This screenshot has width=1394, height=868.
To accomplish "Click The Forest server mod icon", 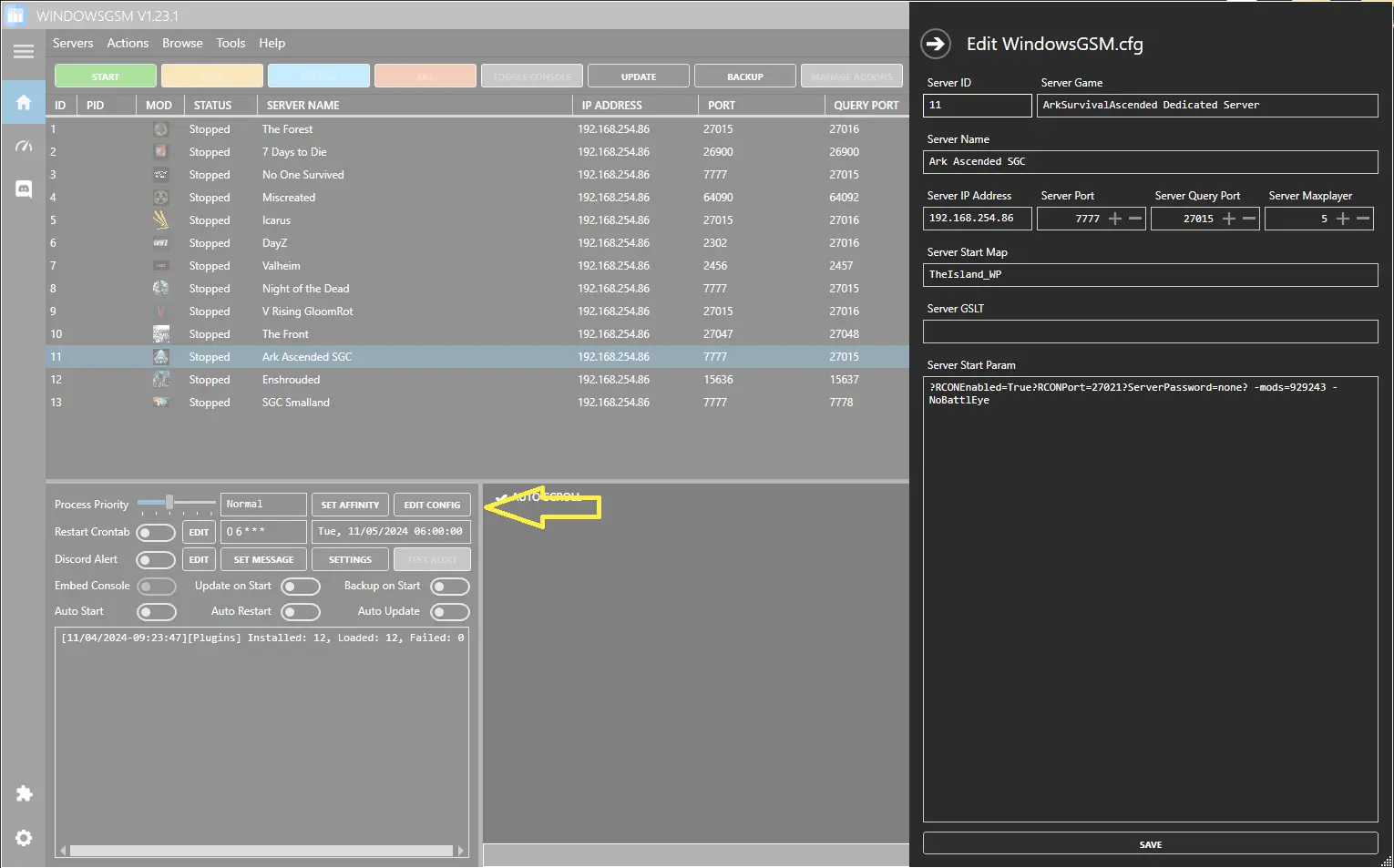I will click(x=160, y=129).
